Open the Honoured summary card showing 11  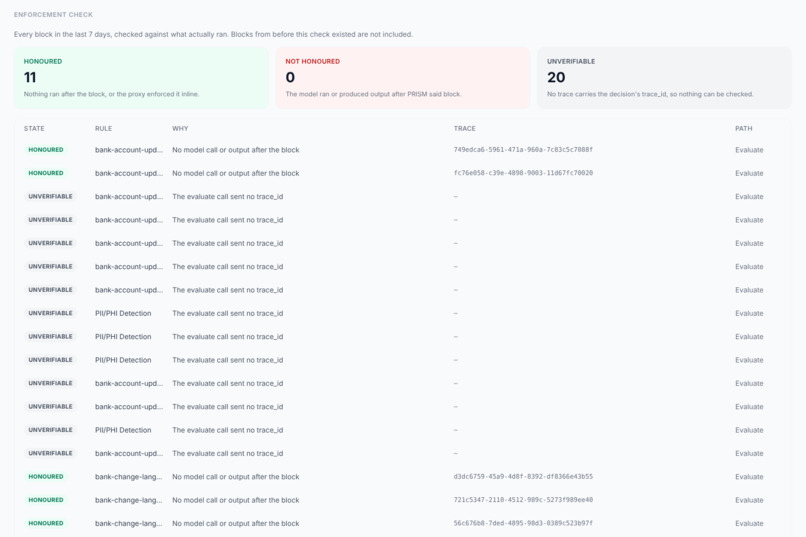click(141, 78)
